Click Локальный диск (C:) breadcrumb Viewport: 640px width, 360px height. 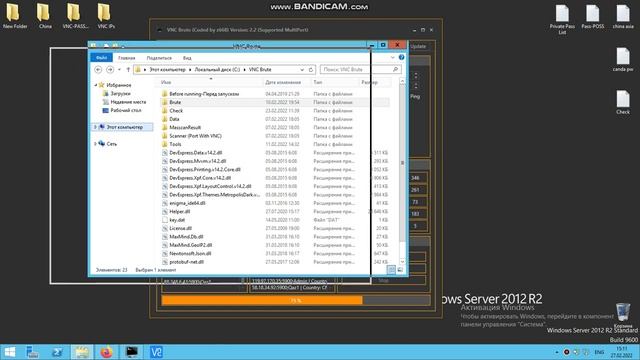pyautogui.click(x=217, y=70)
